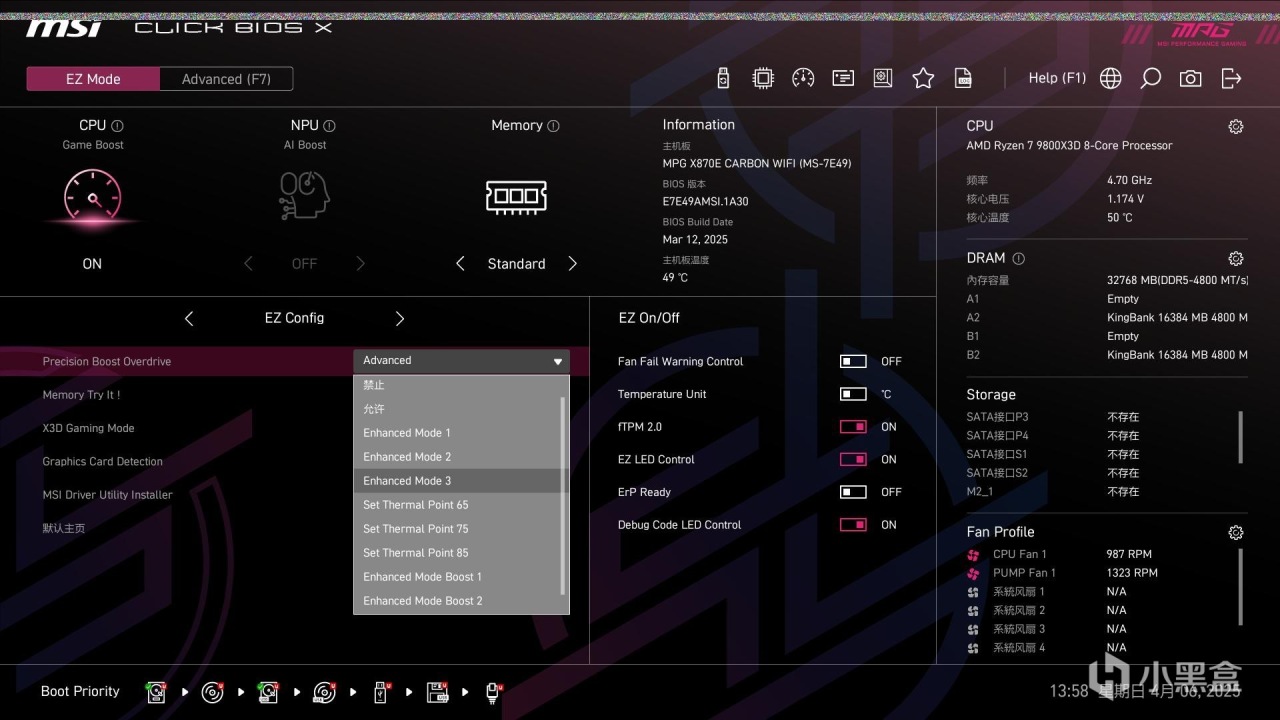Choose 允许 from the PBO list

click(x=458, y=409)
